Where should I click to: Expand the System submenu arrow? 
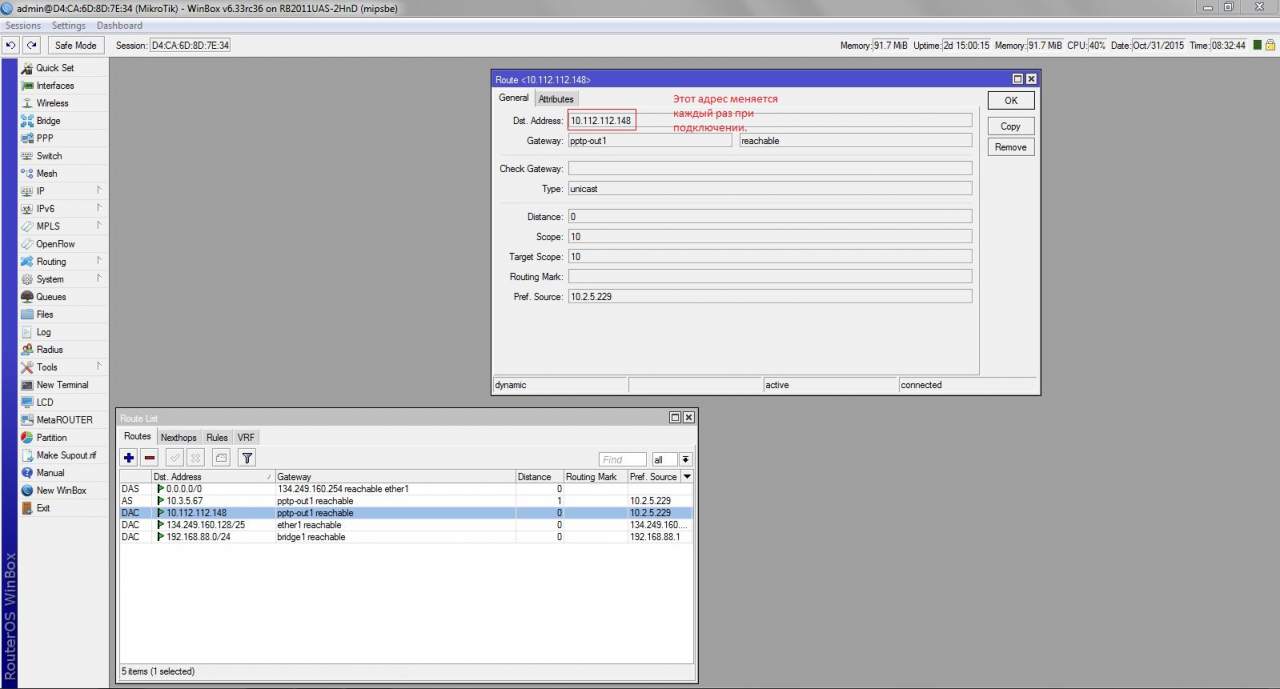point(99,279)
